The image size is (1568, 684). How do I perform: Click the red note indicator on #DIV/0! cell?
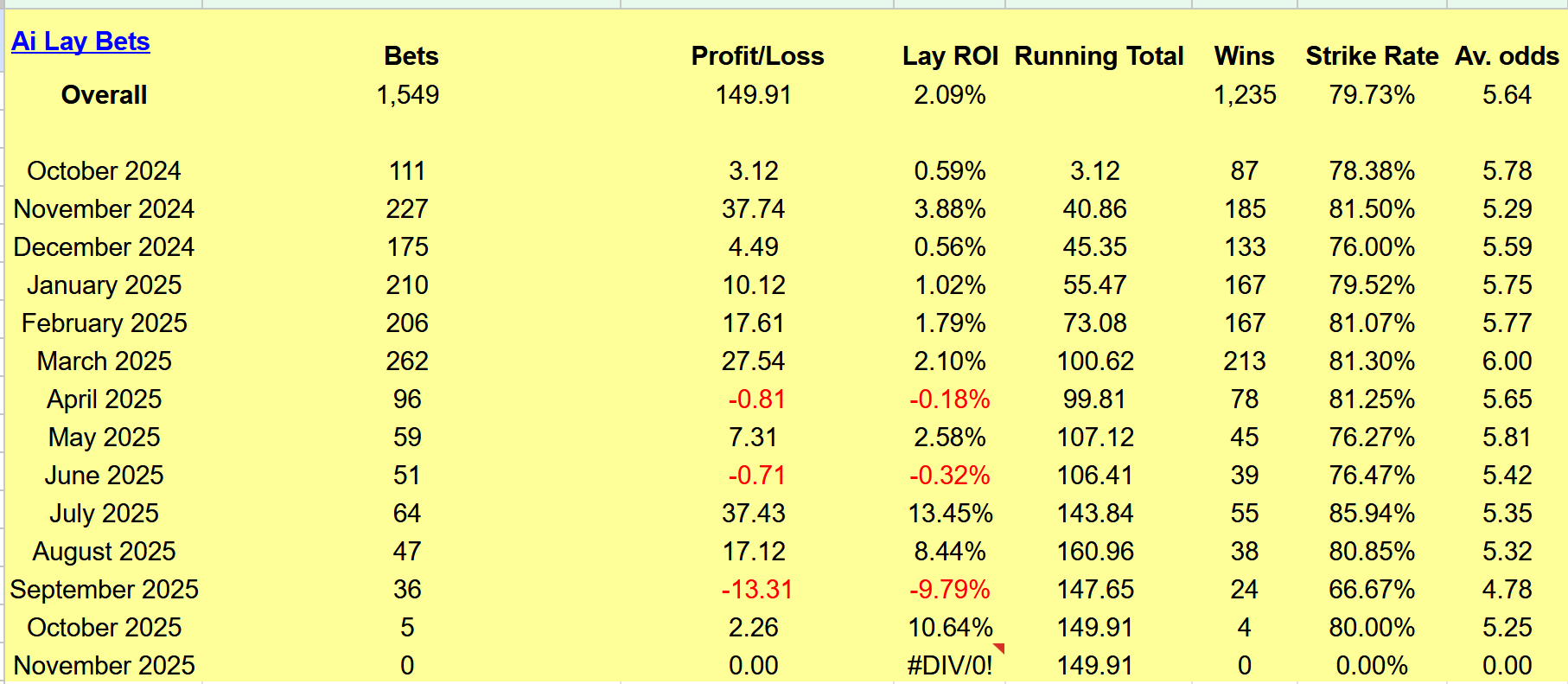pyautogui.click(x=999, y=648)
